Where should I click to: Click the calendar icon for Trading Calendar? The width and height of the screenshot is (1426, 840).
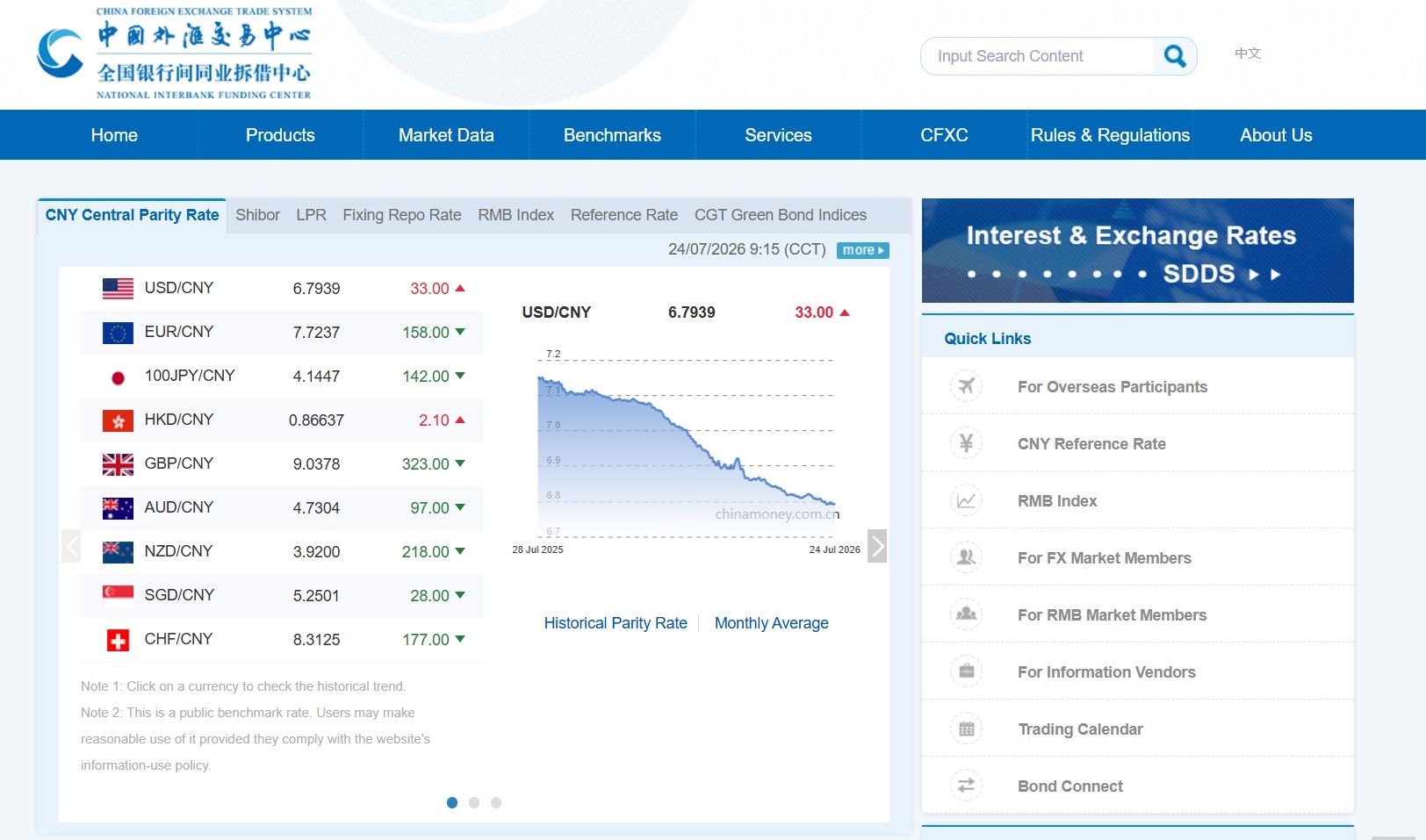click(966, 729)
